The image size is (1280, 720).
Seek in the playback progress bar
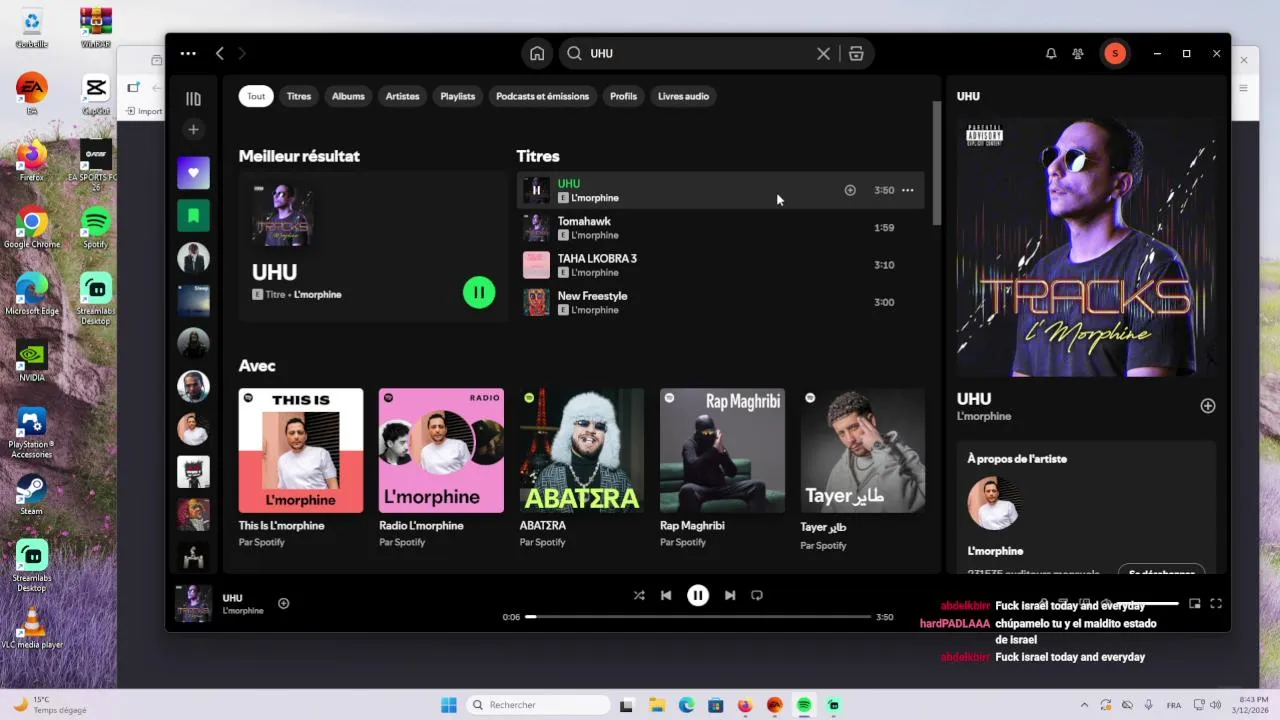(698, 617)
